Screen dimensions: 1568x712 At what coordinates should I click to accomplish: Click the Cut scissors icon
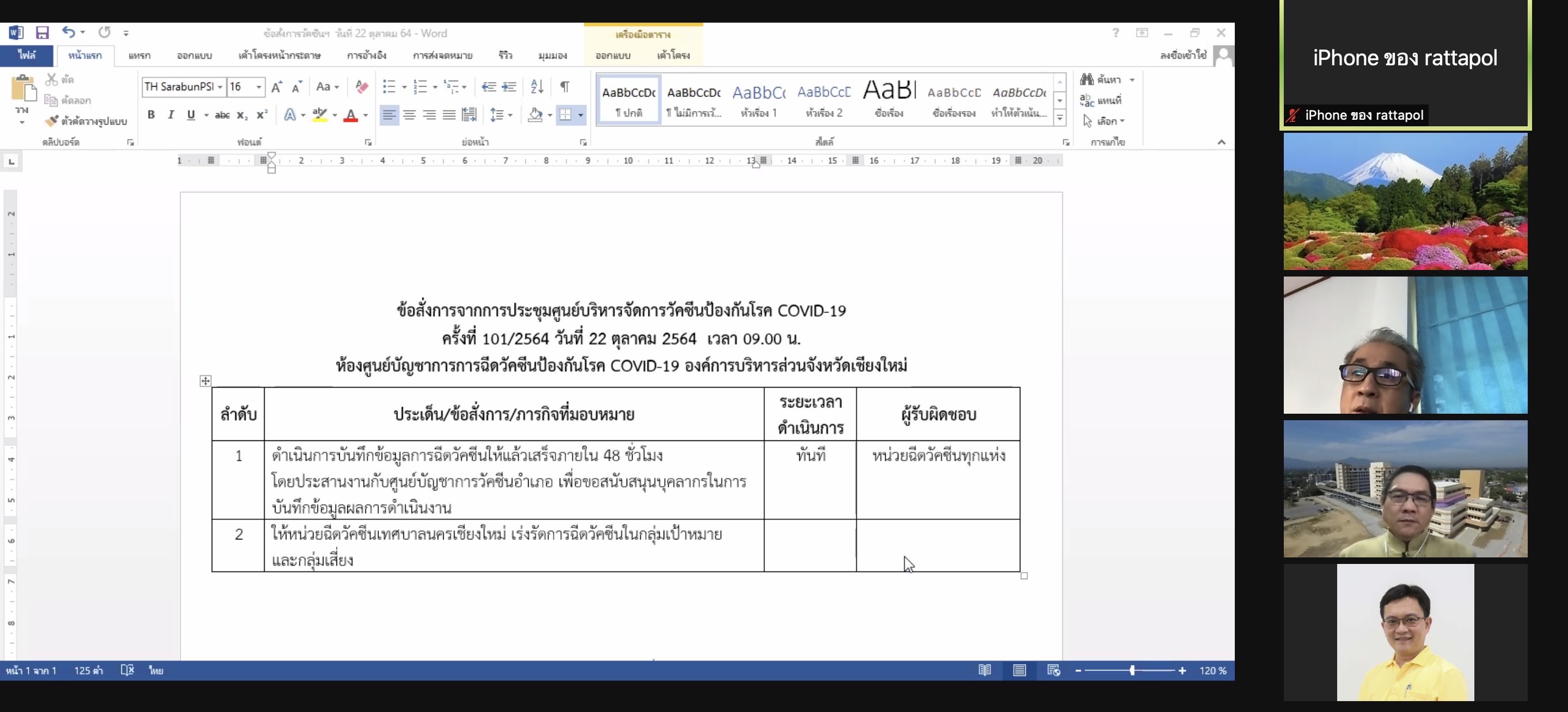52,79
